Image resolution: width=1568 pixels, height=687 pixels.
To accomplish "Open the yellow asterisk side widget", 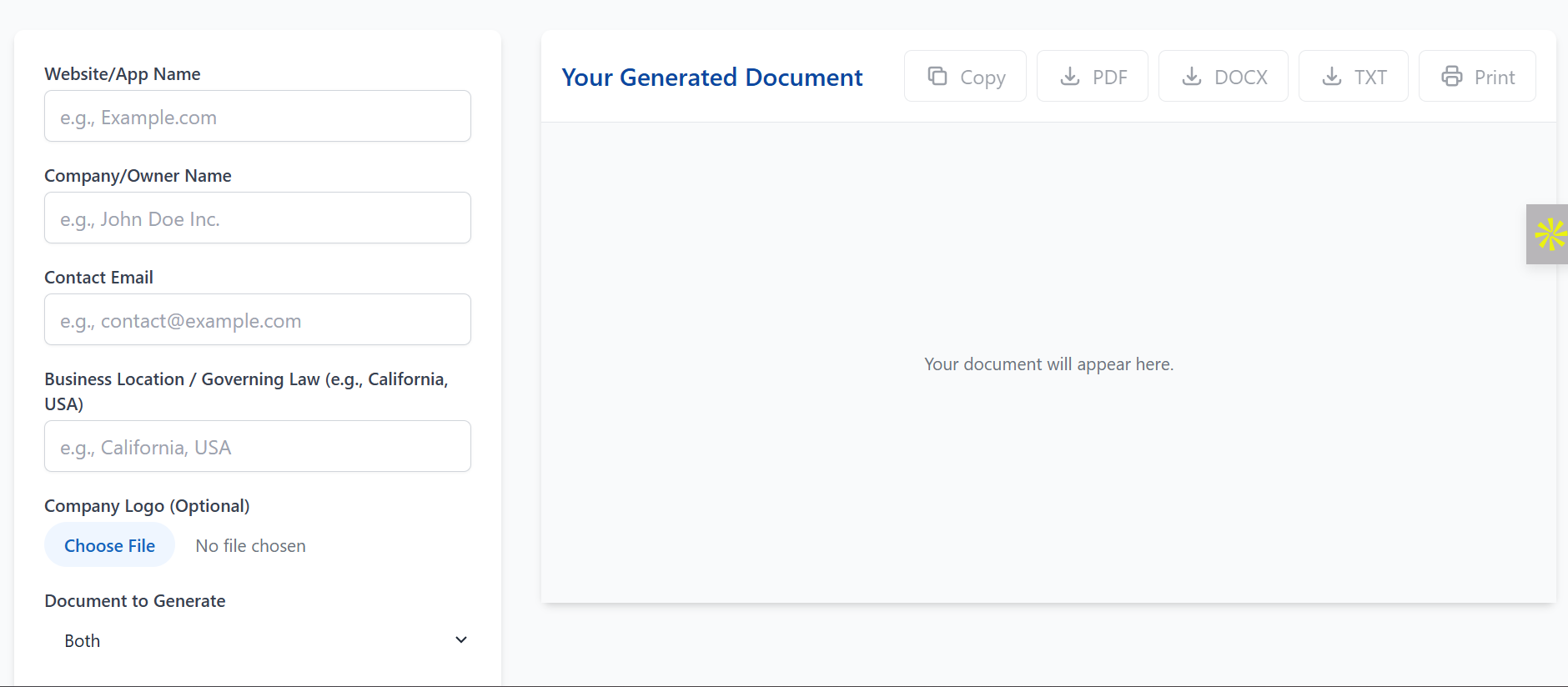I will pos(1548,234).
